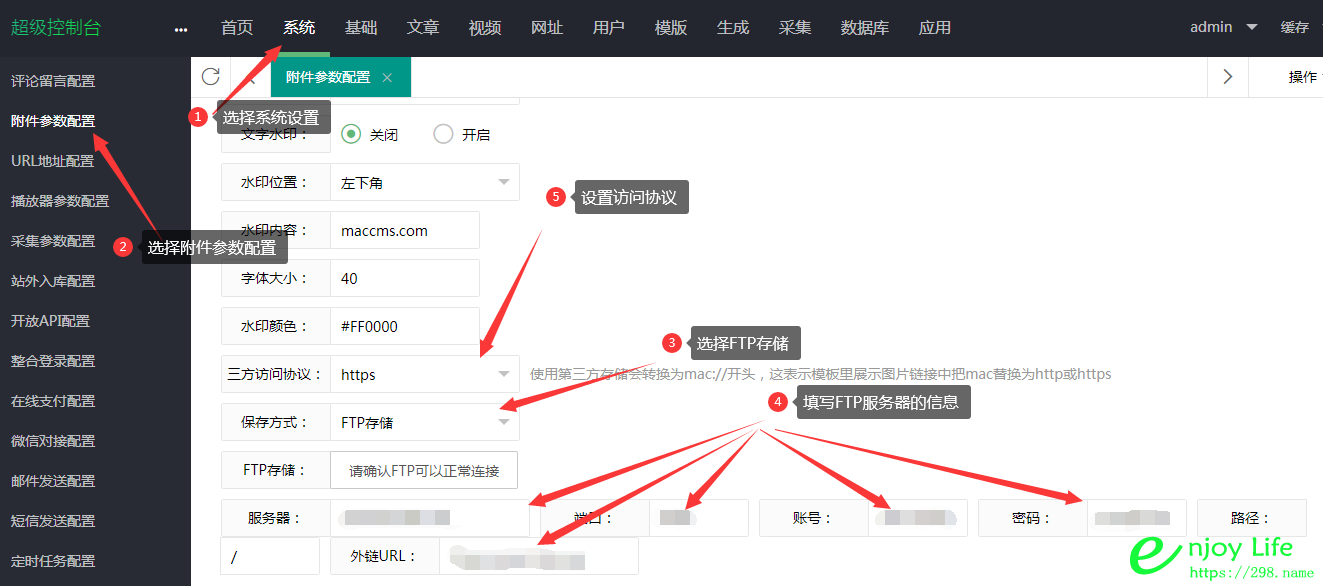Close the 附件参数配置 tab

387,75
